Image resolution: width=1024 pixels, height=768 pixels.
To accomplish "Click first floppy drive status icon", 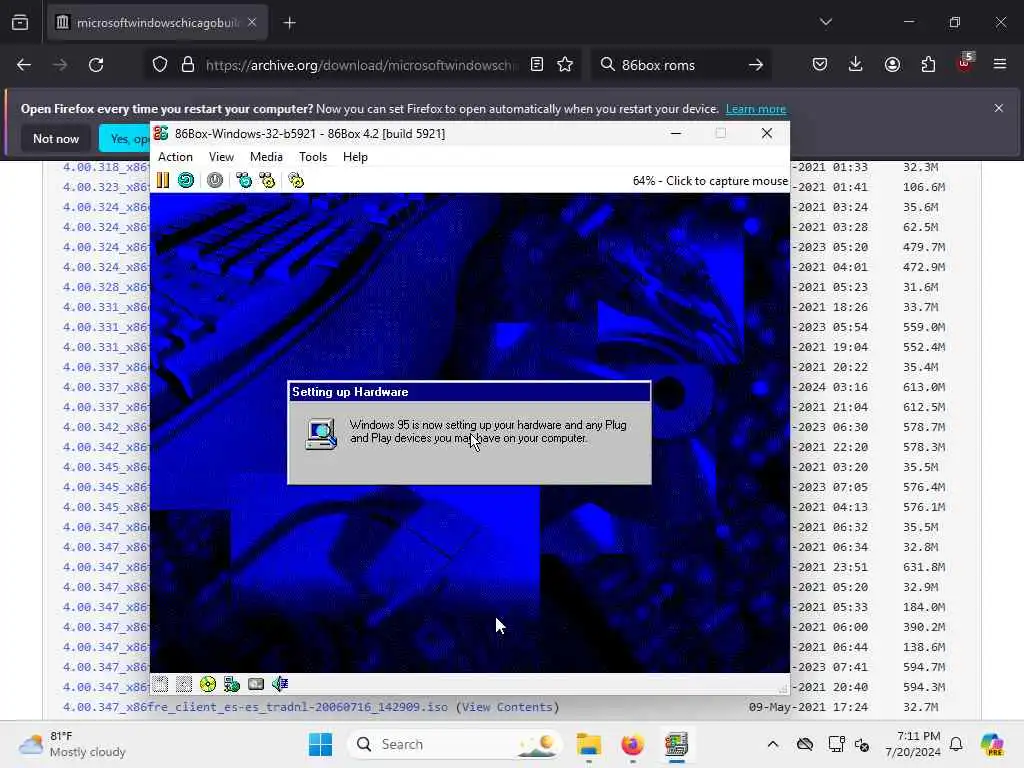I will tap(161, 684).
